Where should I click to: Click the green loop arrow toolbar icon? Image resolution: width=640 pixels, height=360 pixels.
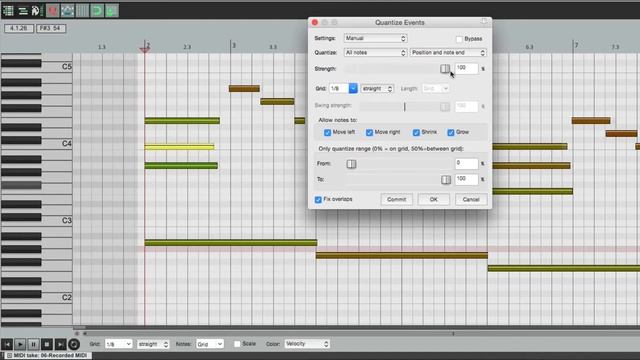click(x=97, y=11)
